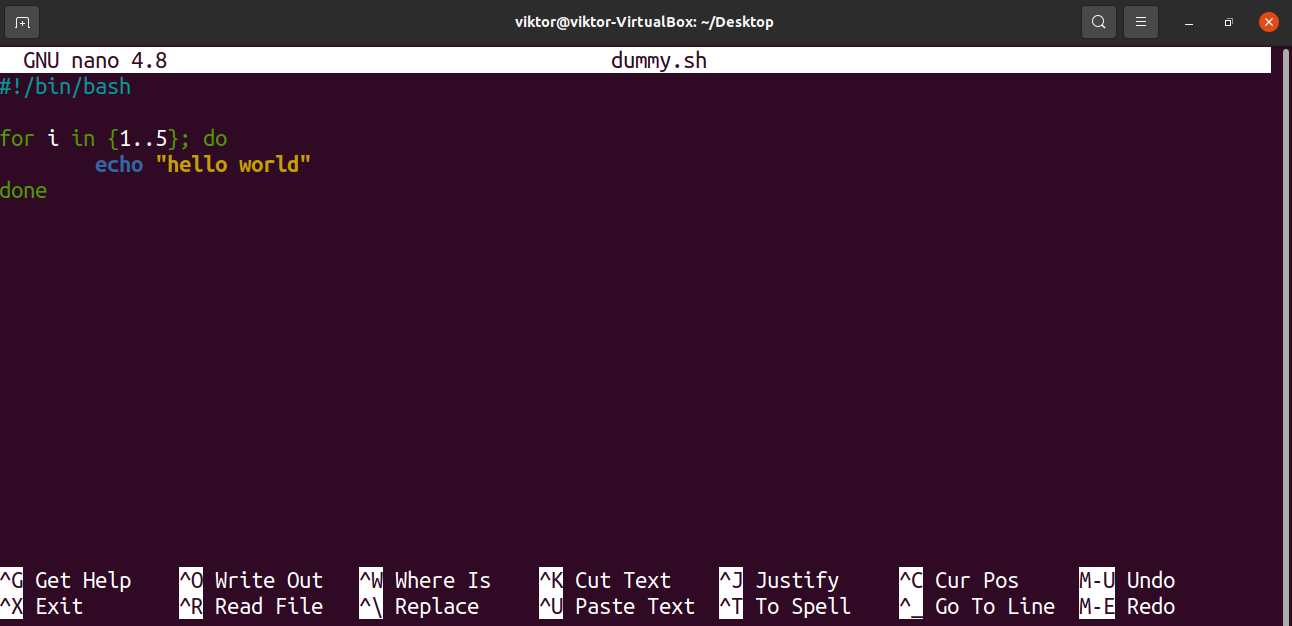
Task: Click the Exit shortcut to leave nano
Action: 61,606
